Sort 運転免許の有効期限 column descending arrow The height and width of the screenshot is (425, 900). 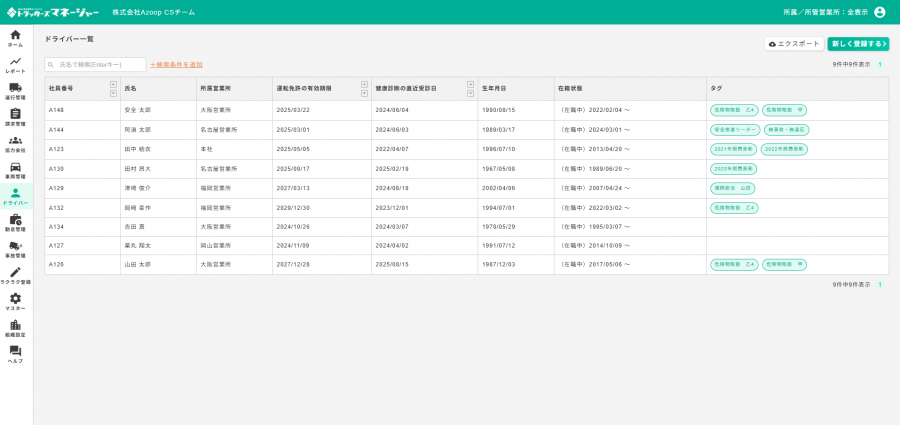tap(364, 93)
